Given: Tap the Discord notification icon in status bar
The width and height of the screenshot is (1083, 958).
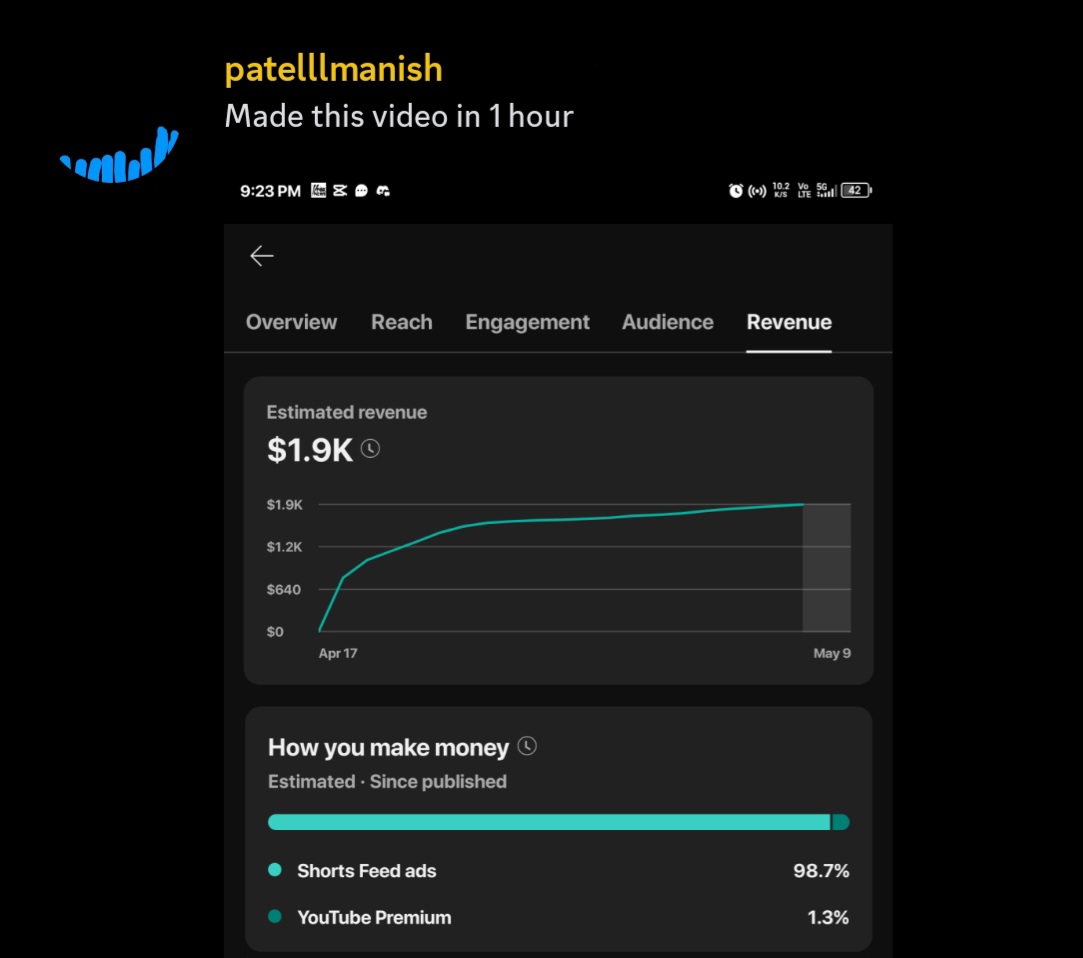Looking at the screenshot, I should (382, 191).
